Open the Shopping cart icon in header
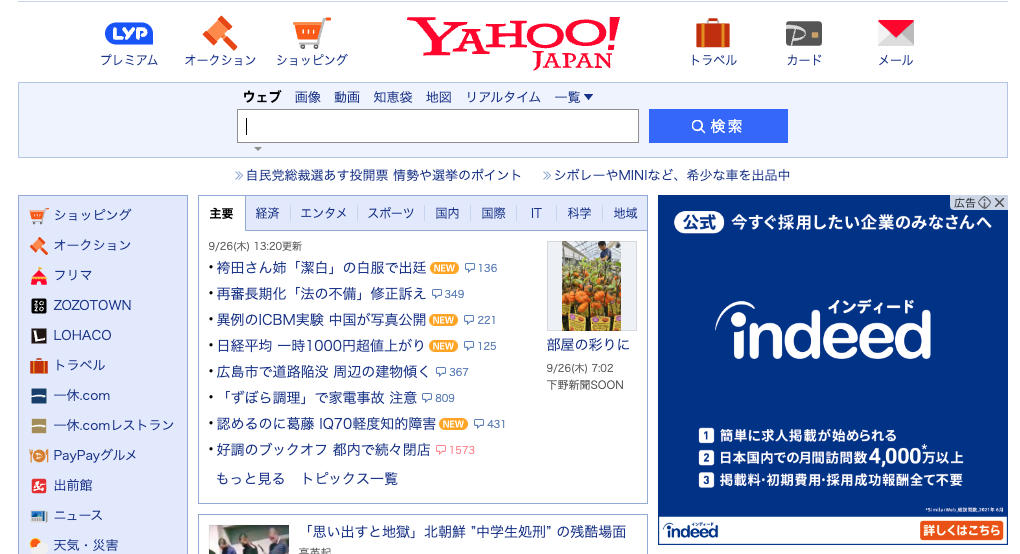1020x554 pixels. 312,33
